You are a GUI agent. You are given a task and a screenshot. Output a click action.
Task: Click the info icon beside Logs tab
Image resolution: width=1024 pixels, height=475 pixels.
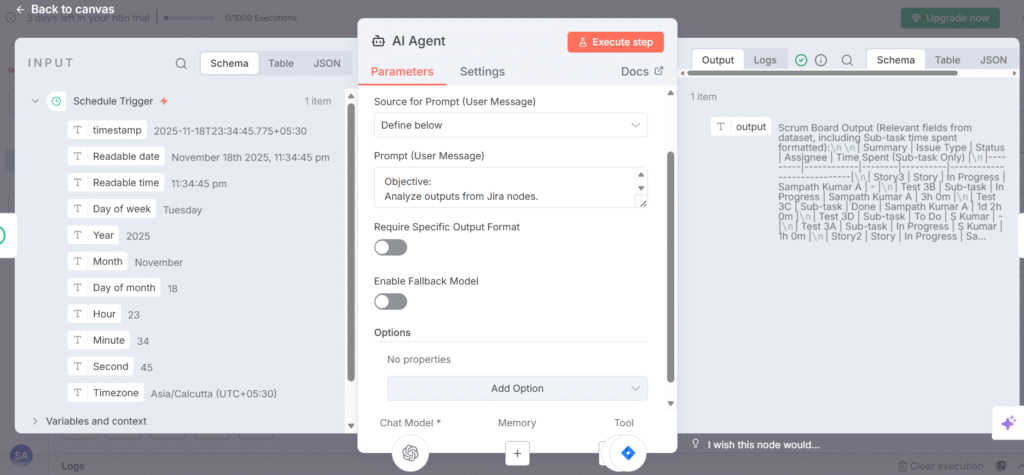pyautogui.click(x=821, y=60)
